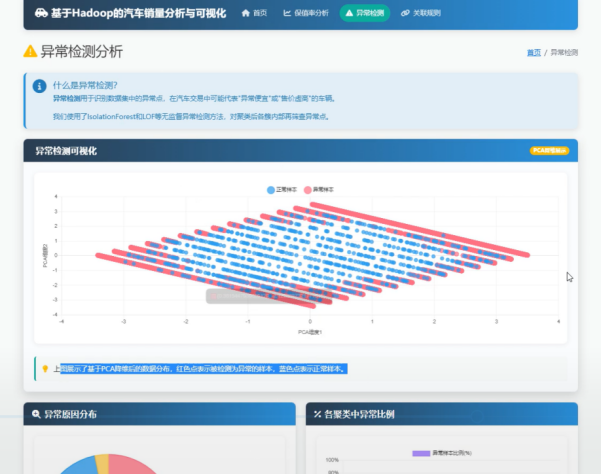The image size is (601, 474).
Task: Click the link icon before 关联规则
Action: pos(405,13)
